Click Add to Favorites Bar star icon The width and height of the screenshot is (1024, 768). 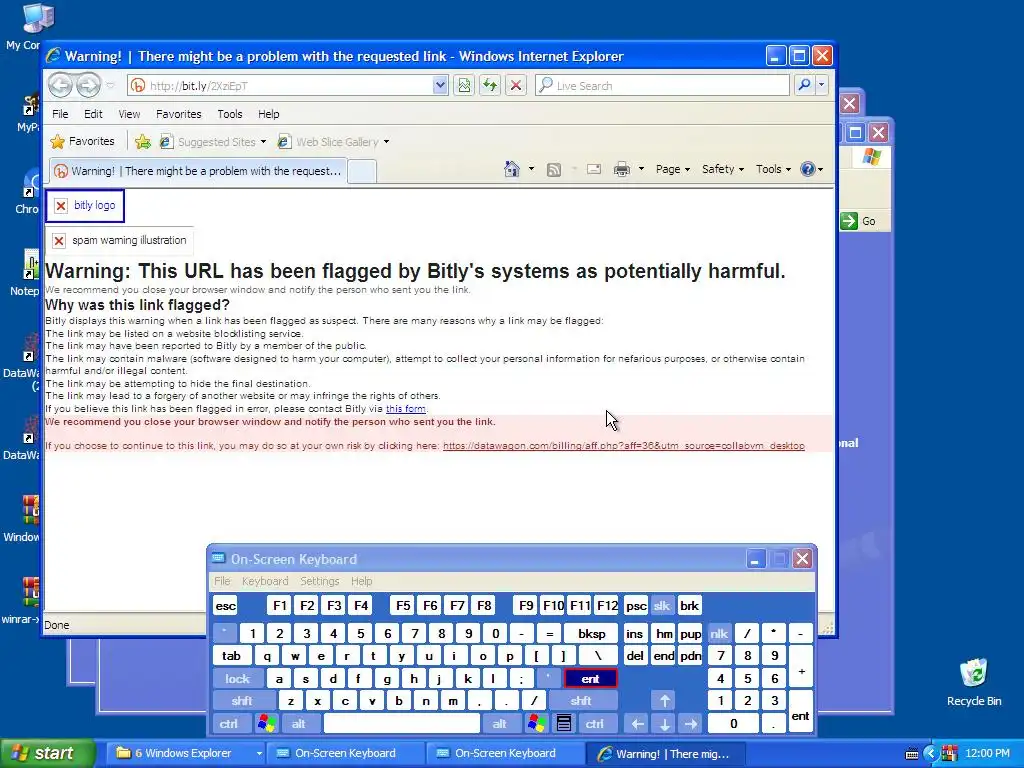[142, 142]
